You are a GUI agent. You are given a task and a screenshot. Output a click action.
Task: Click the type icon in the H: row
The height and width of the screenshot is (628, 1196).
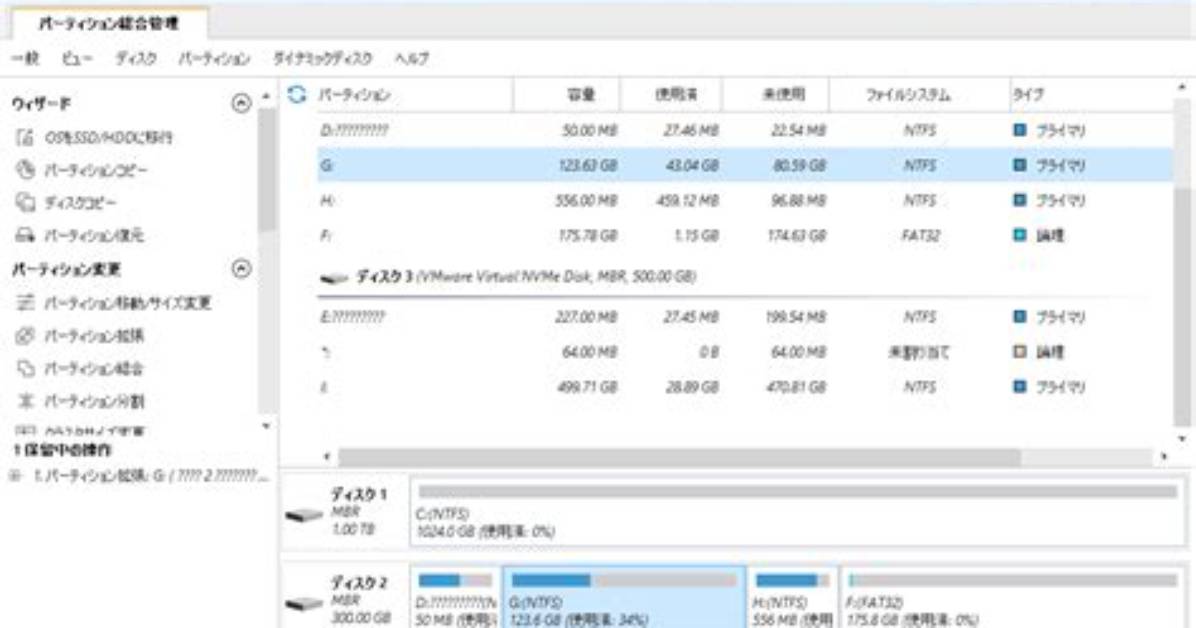[1019, 200]
